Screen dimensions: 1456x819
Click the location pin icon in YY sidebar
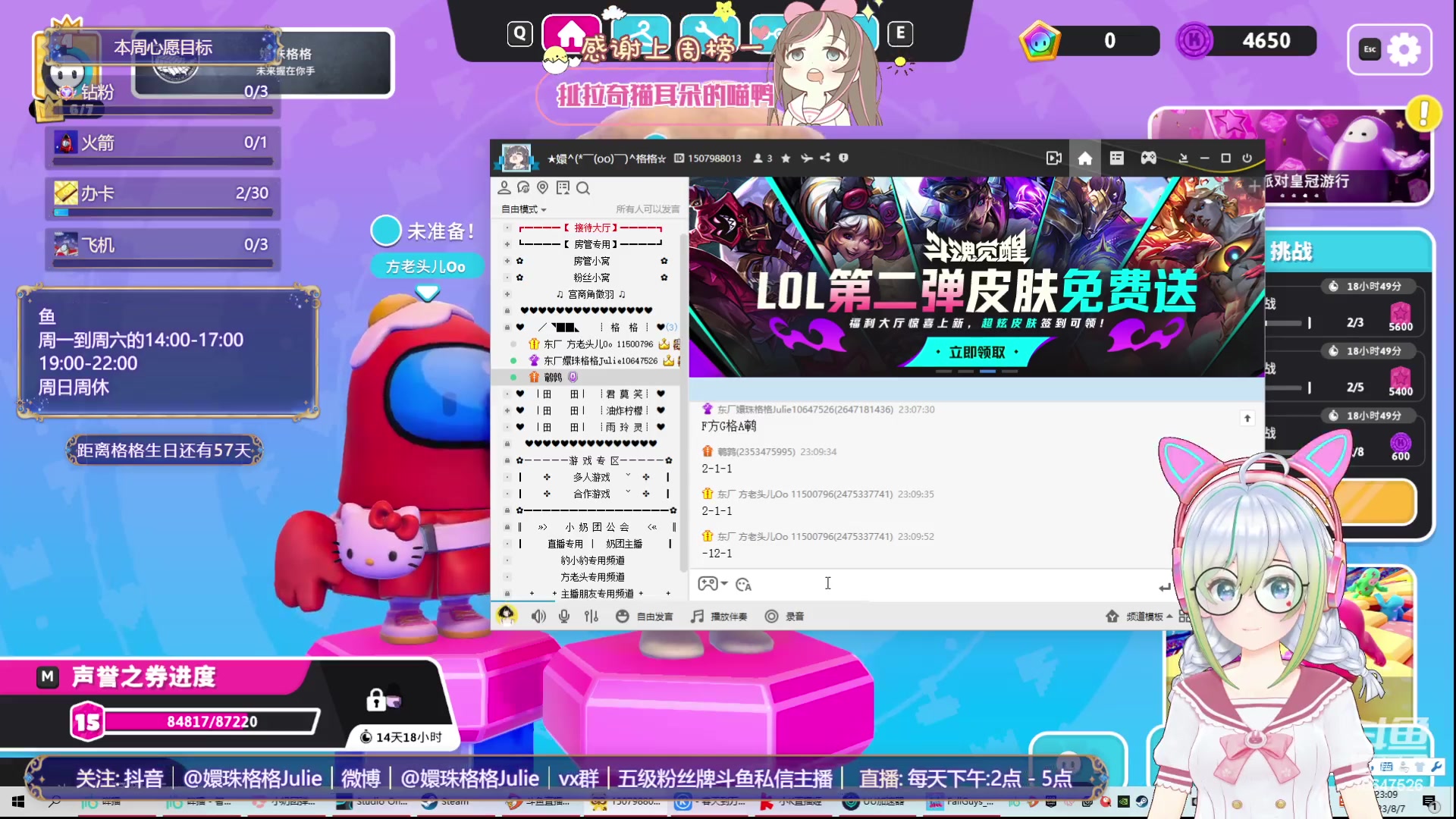tap(542, 187)
